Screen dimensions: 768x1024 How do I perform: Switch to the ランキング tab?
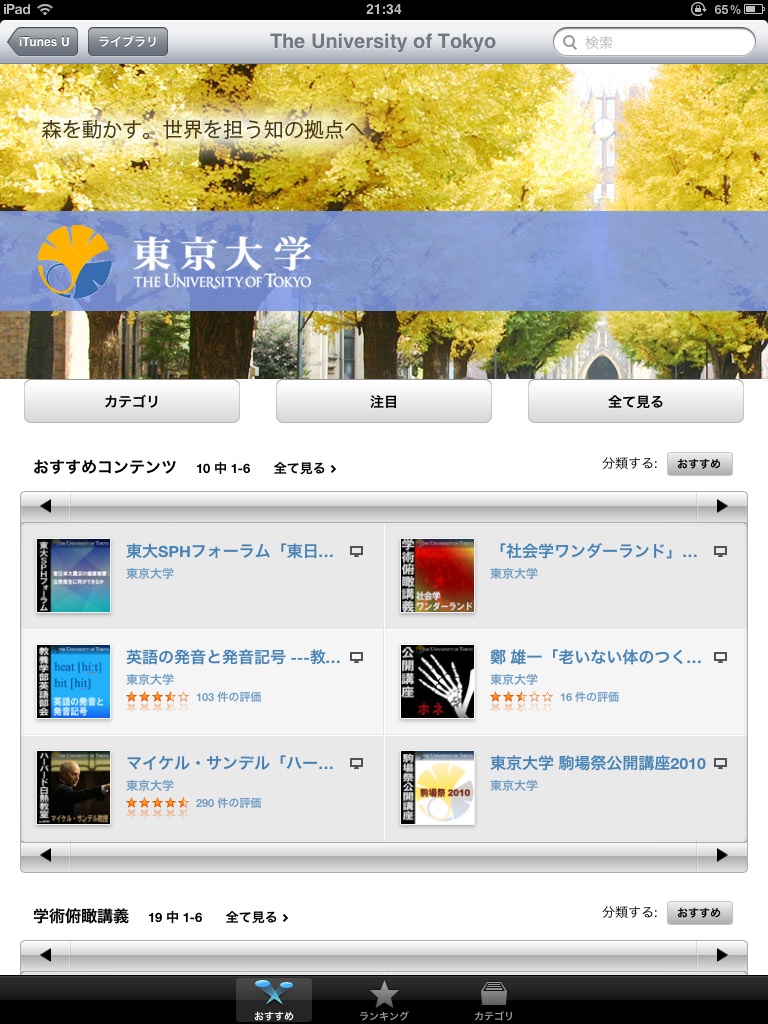(384, 1000)
